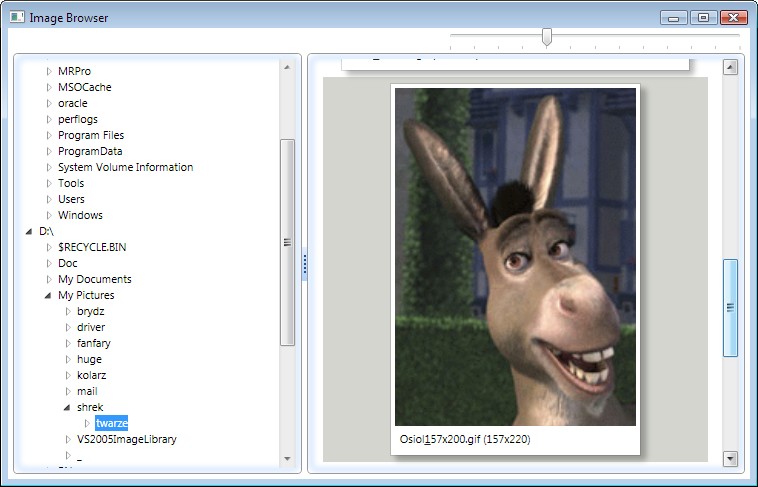Select the Program Files folder

[91, 135]
